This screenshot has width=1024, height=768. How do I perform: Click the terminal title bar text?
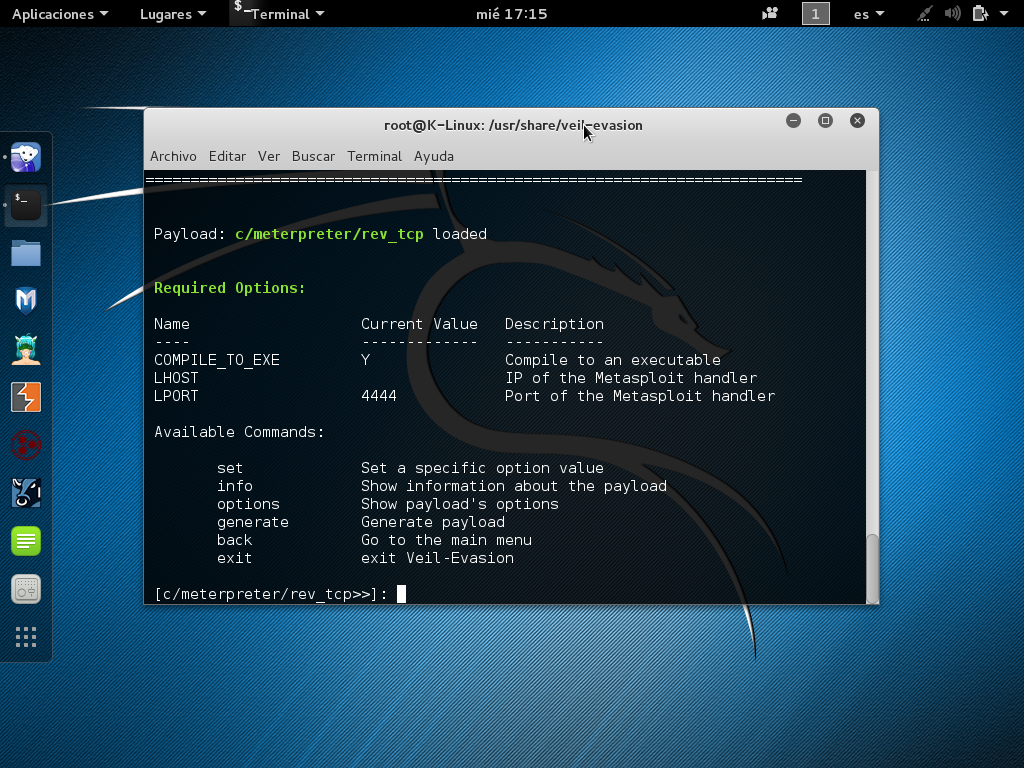513,125
